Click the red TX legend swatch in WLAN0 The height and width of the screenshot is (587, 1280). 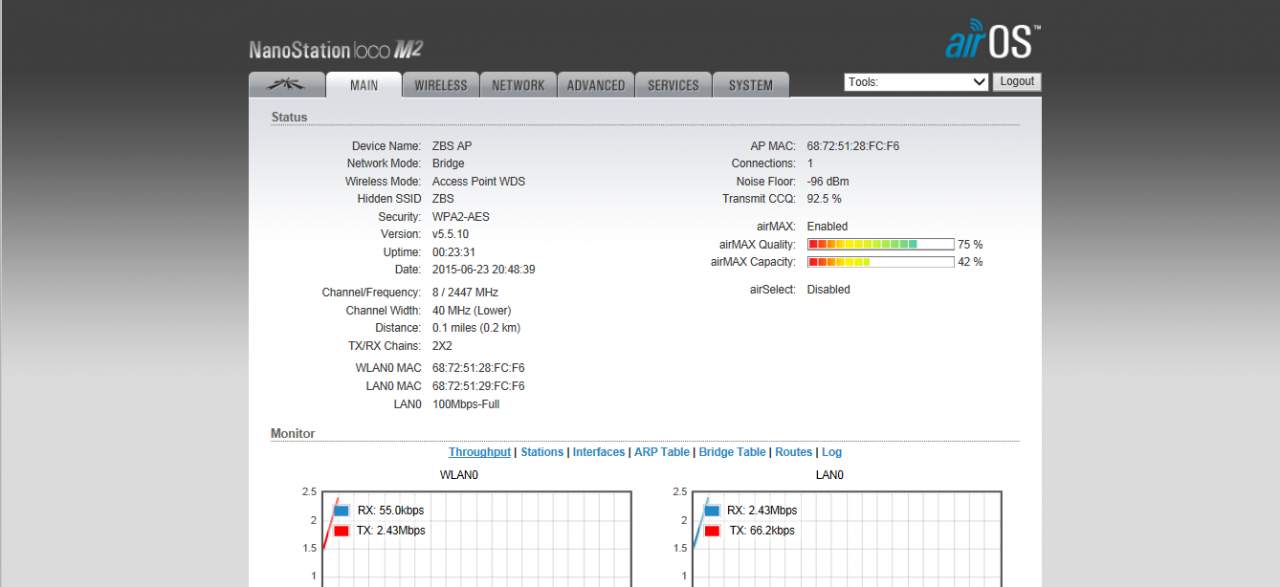[341, 530]
